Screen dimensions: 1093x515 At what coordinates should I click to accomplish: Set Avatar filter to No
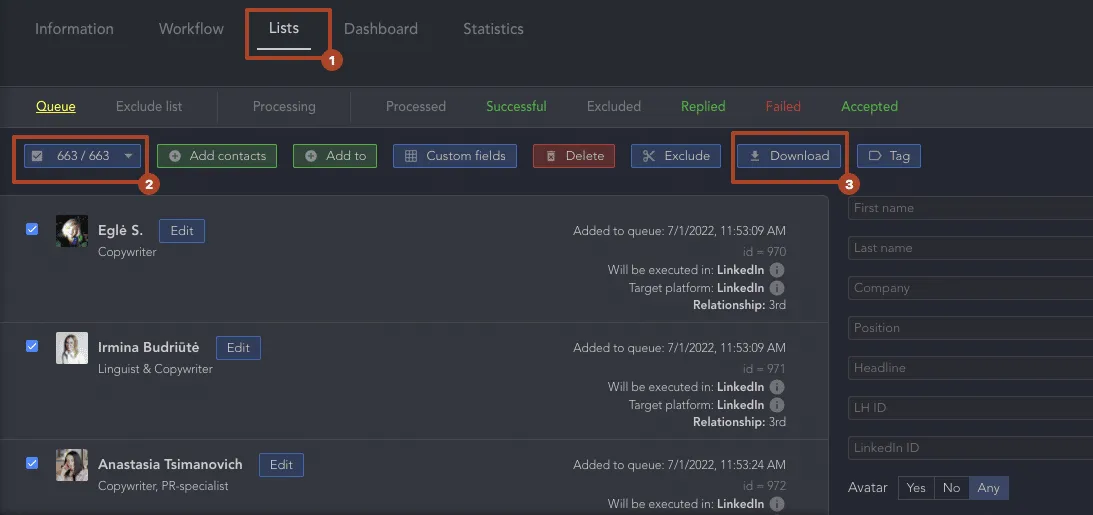(x=951, y=488)
